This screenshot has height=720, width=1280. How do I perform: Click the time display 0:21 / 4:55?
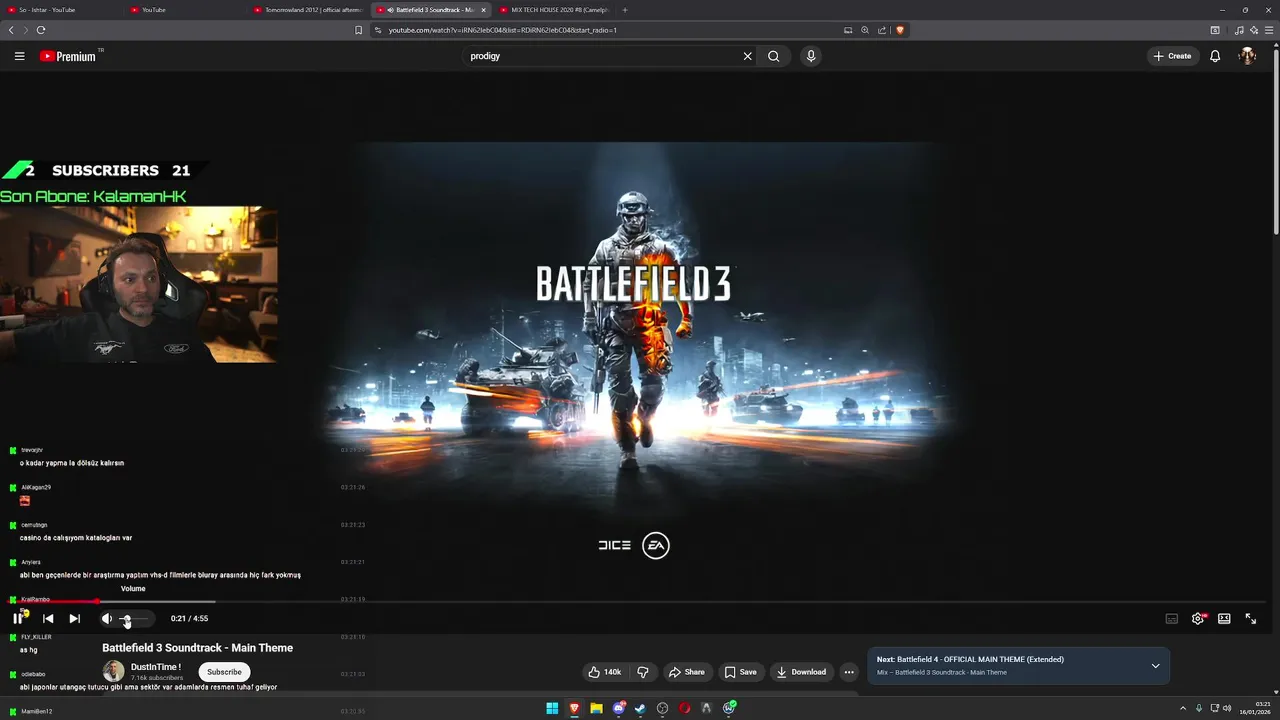189,619
